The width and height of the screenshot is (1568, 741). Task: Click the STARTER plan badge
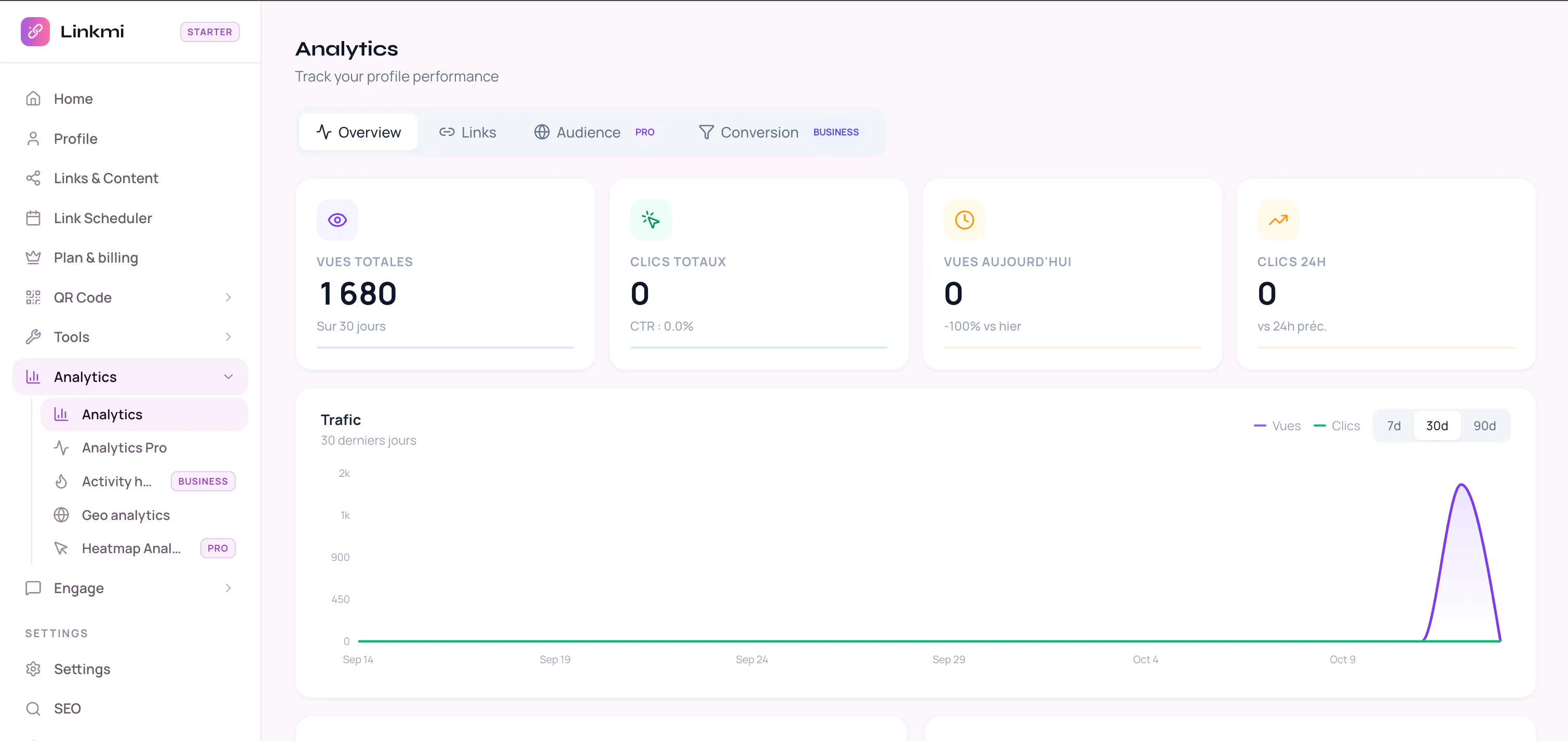pos(209,32)
